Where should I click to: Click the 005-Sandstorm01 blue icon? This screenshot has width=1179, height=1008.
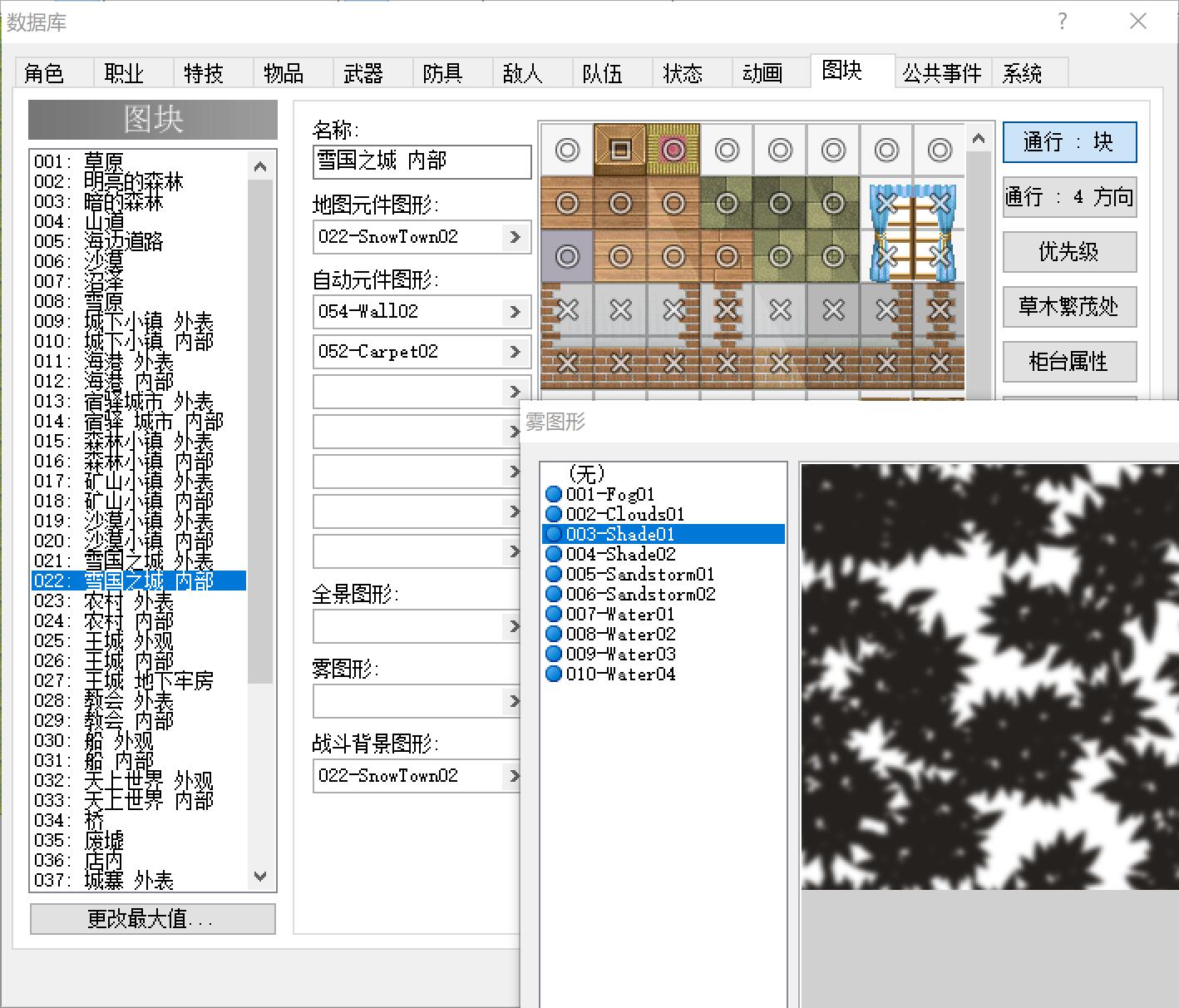point(554,574)
